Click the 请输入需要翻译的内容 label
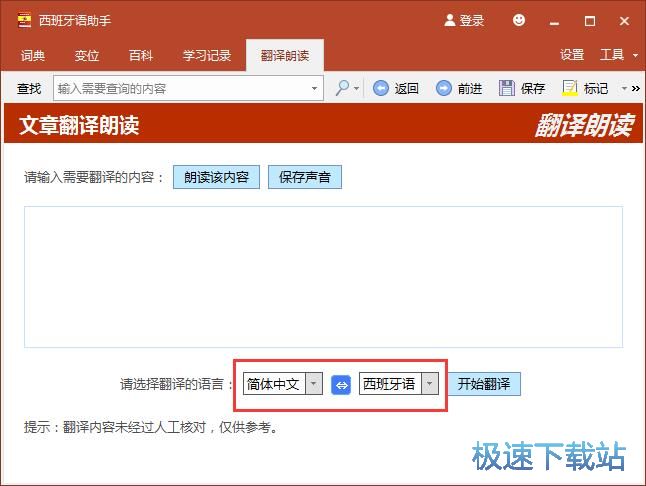The width and height of the screenshot is (646, 486). point(93,177)
